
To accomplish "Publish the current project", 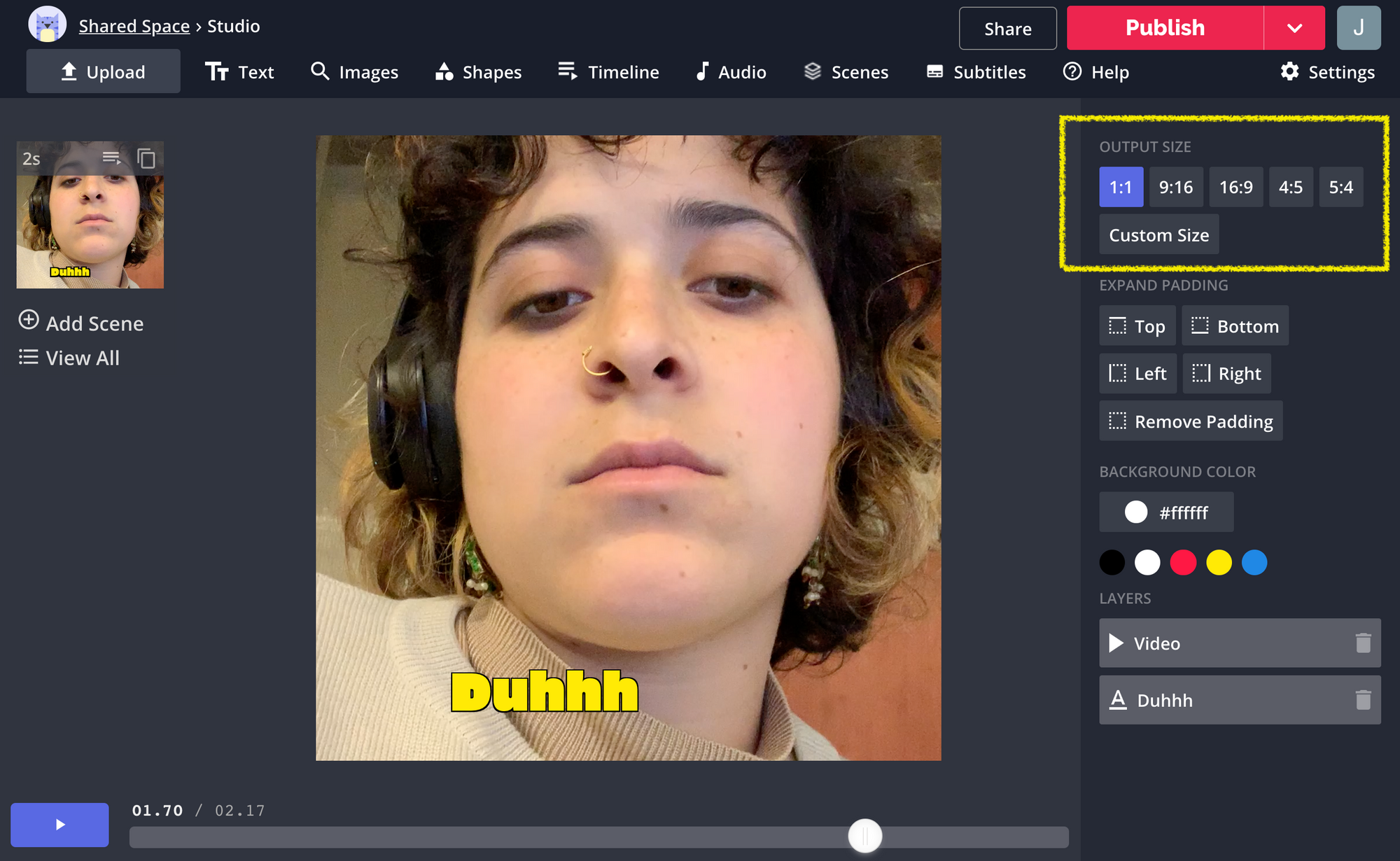I will point(1164,27).
